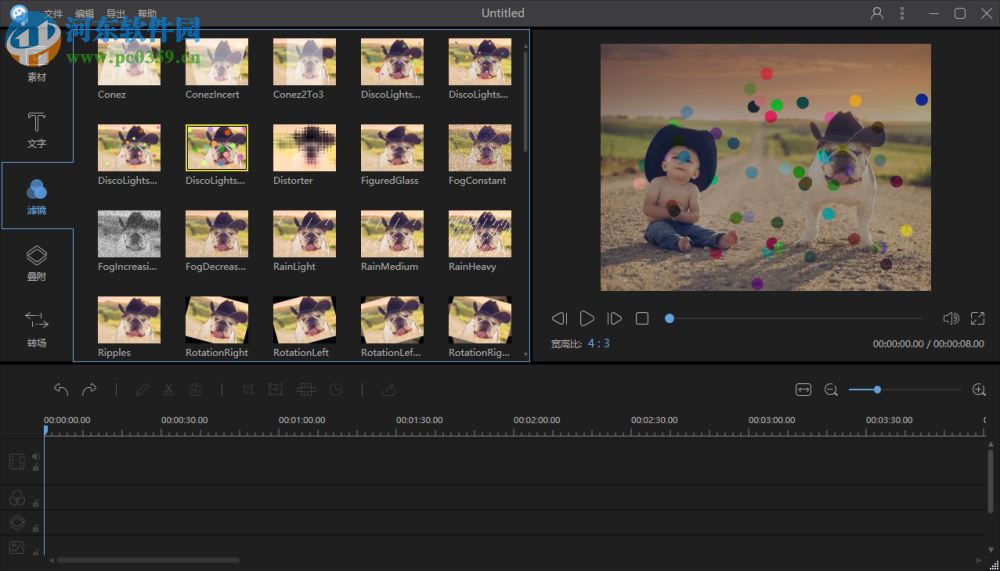
Task: Click the user account icon in title bar
Action: [877, 13]
